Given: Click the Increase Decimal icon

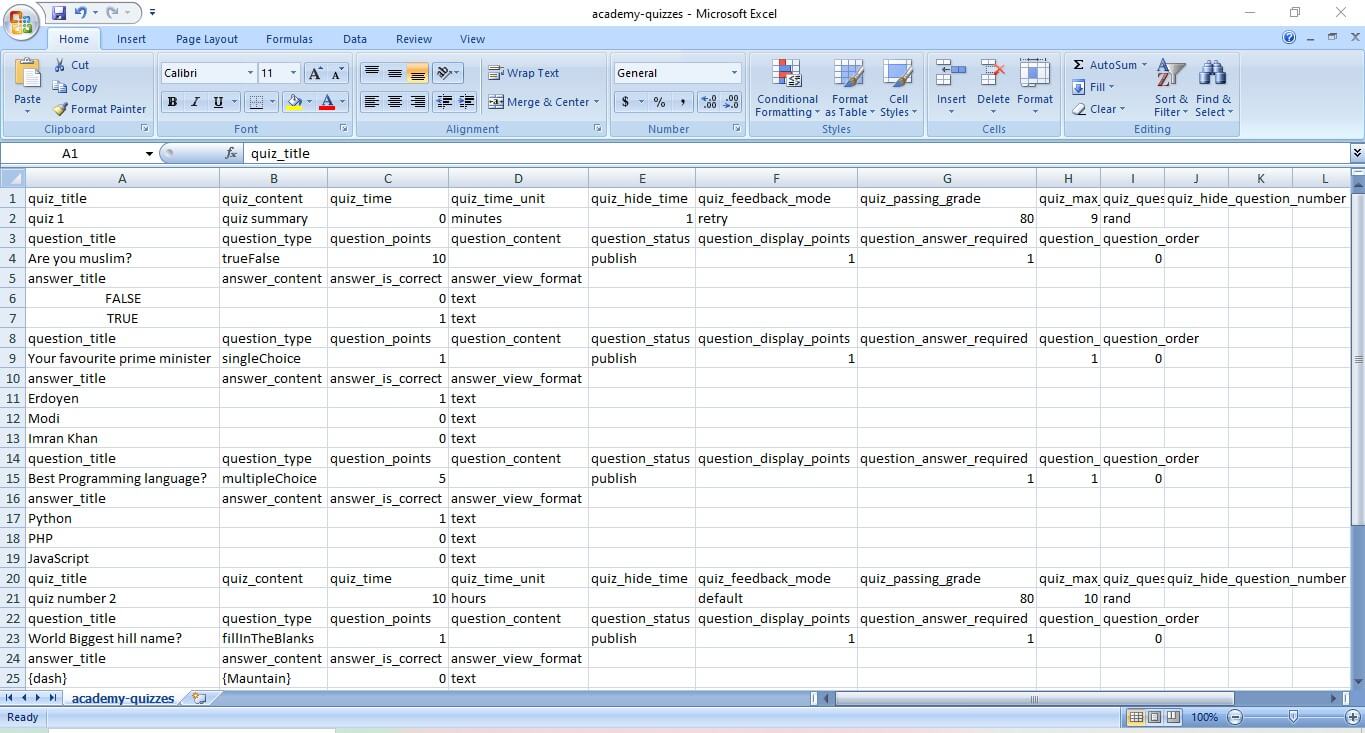Looking at the screenshot, I should 707,102.
